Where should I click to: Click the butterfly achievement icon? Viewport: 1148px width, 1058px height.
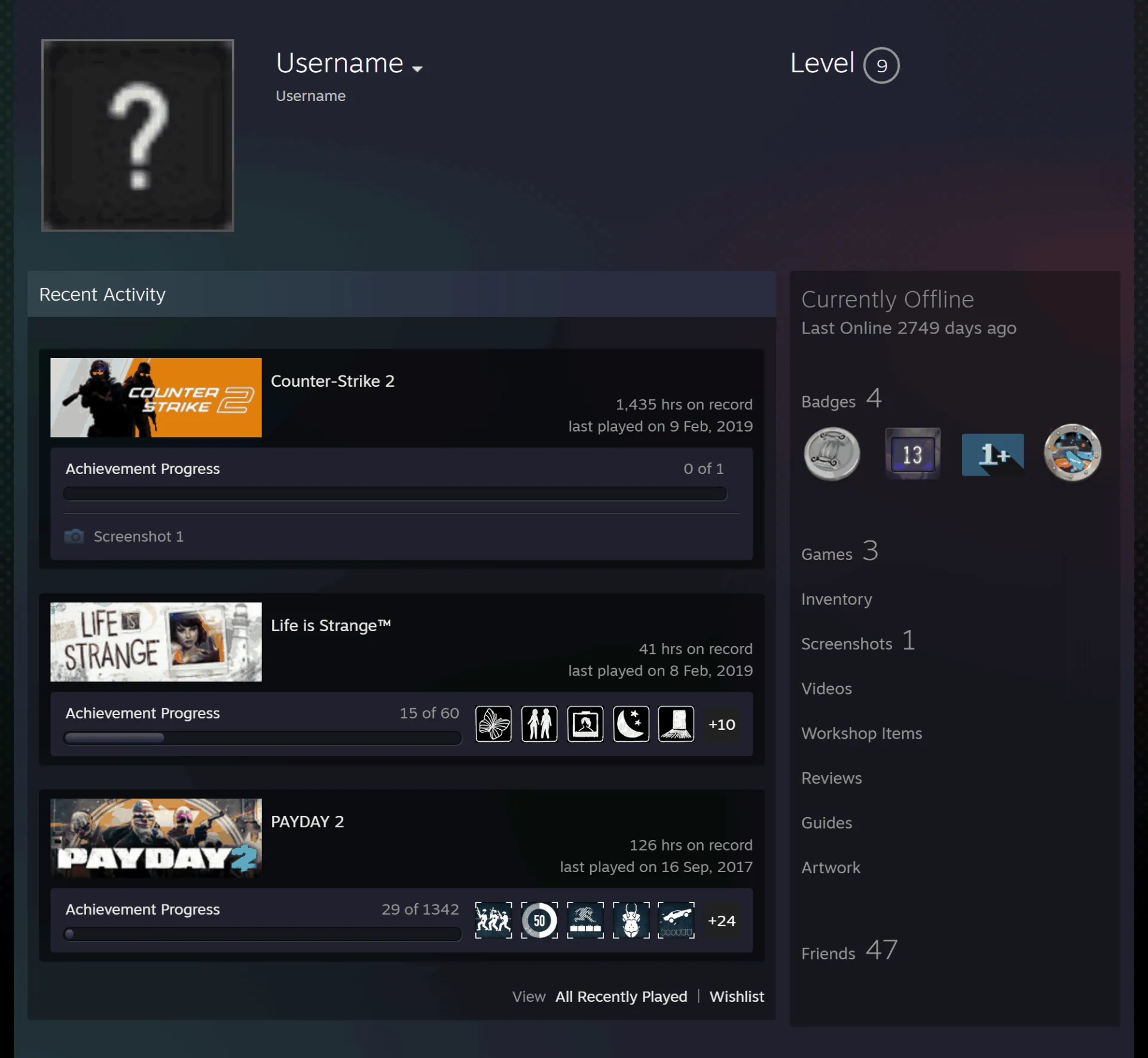pyautogui.click(x=493, y=724)
